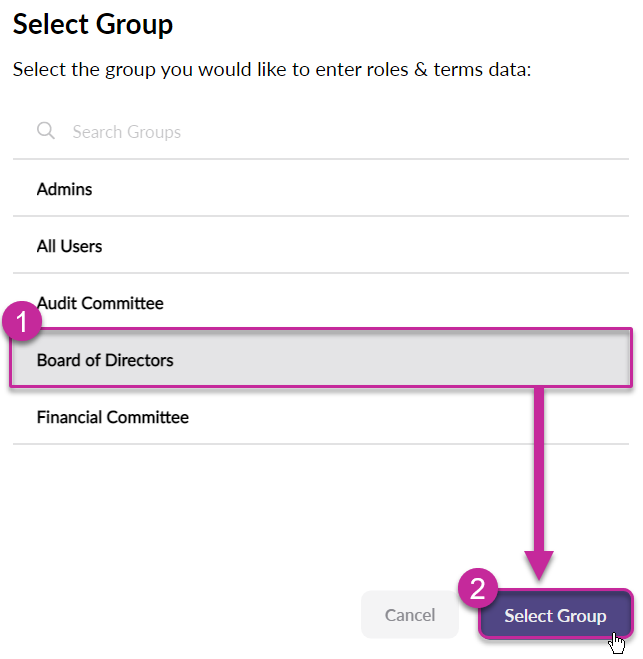Click the All Users text label
Image resolution: width=643 pixels, height=659 pixels.
click(69, 246)
